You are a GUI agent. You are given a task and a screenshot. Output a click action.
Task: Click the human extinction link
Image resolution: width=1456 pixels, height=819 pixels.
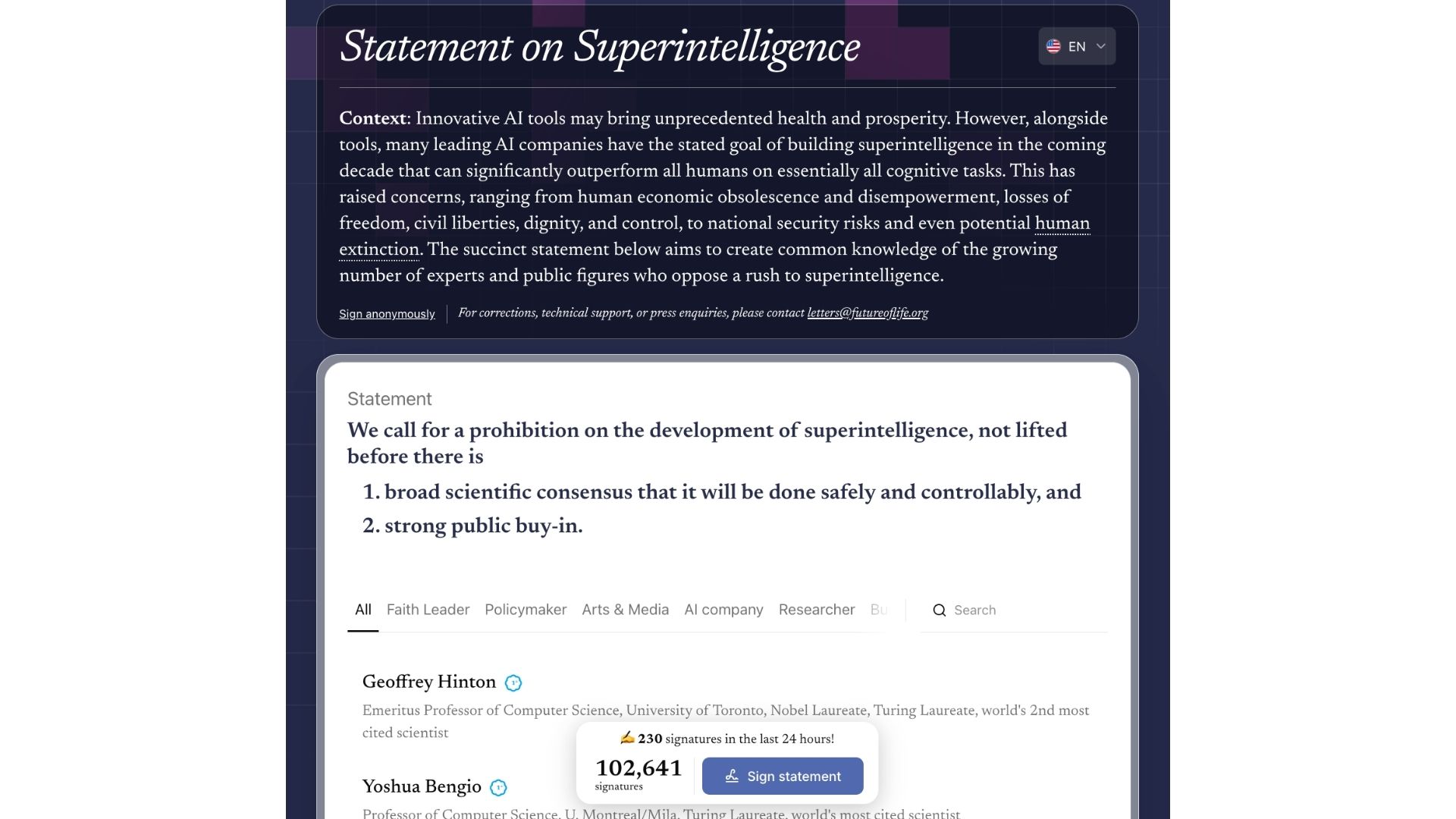[1062, 224]
